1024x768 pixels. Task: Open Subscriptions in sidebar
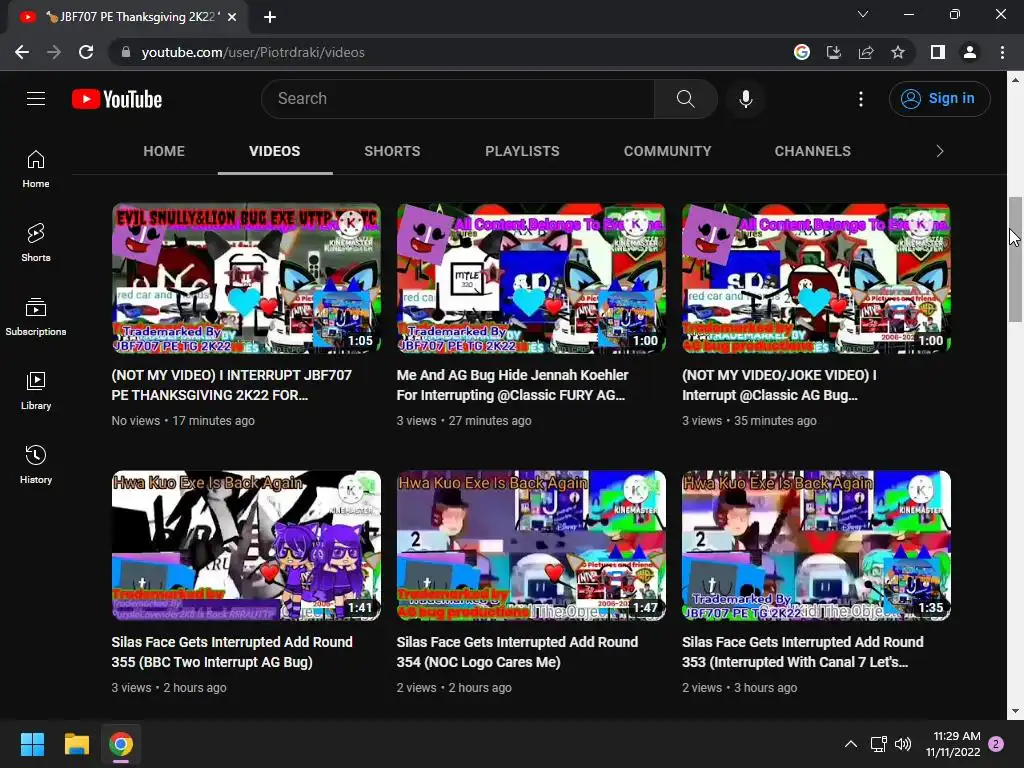point(36,317)
